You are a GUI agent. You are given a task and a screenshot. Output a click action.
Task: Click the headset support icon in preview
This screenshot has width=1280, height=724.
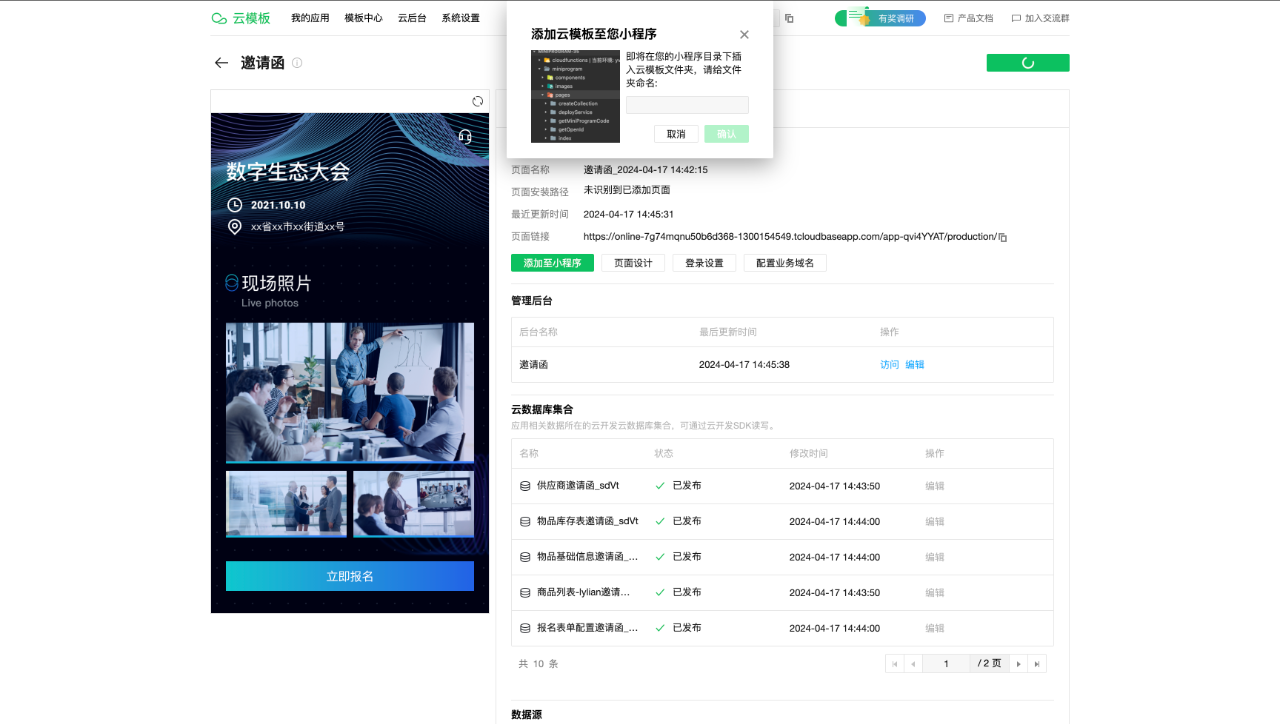(x=465, y=136)
